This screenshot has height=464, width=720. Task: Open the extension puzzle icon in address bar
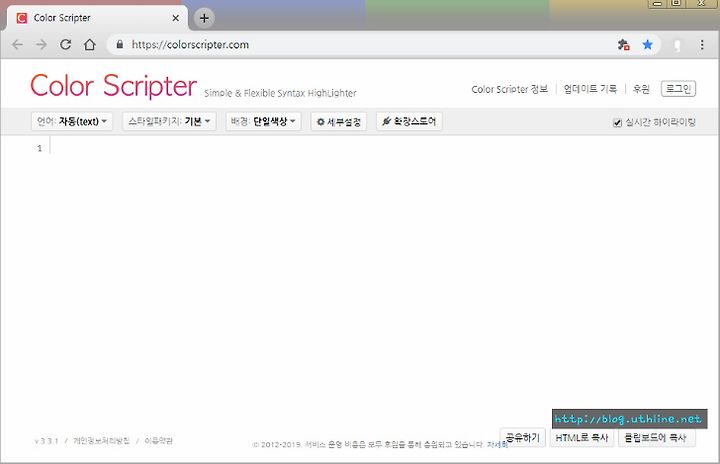click(x=623, y=45)
